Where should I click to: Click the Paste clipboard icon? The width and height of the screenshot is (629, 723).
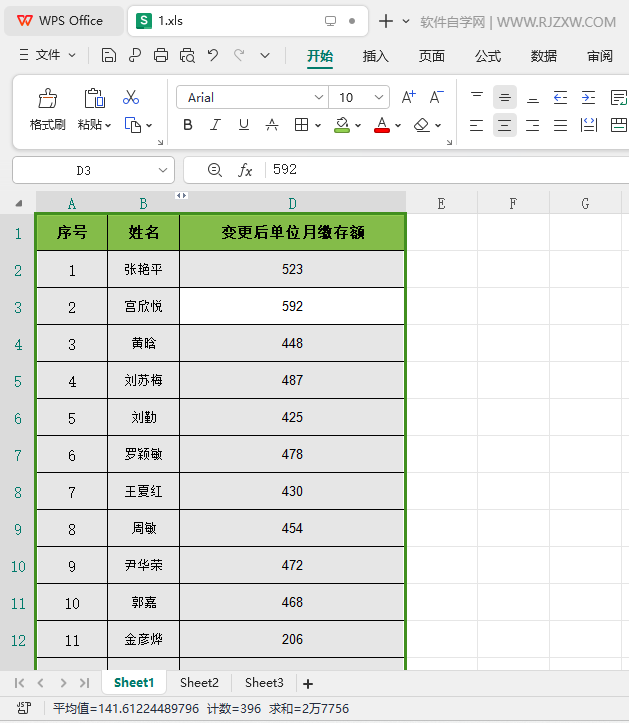pyautogui.click(x=95, y=98)
